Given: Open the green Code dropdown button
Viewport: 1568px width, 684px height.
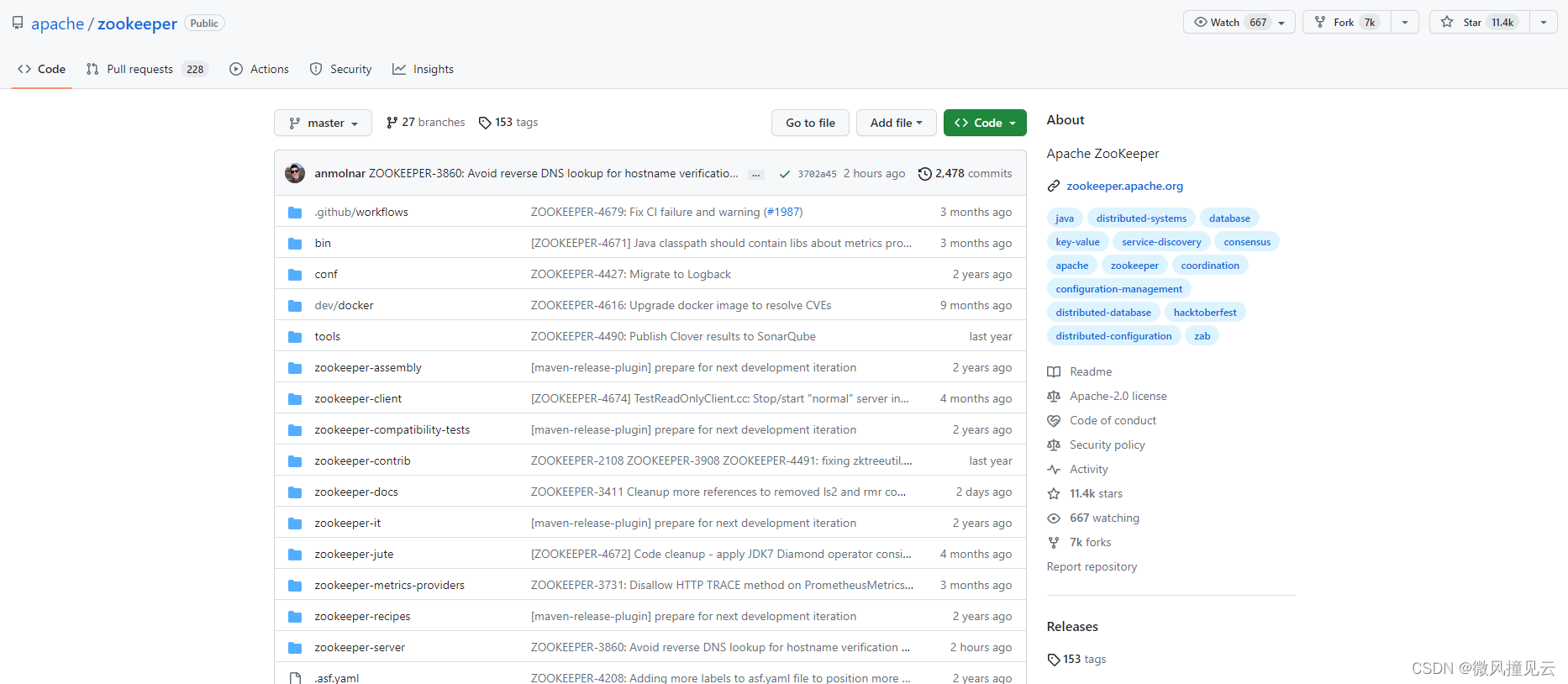Looking at the screenshot, I should tap(985, 123).
